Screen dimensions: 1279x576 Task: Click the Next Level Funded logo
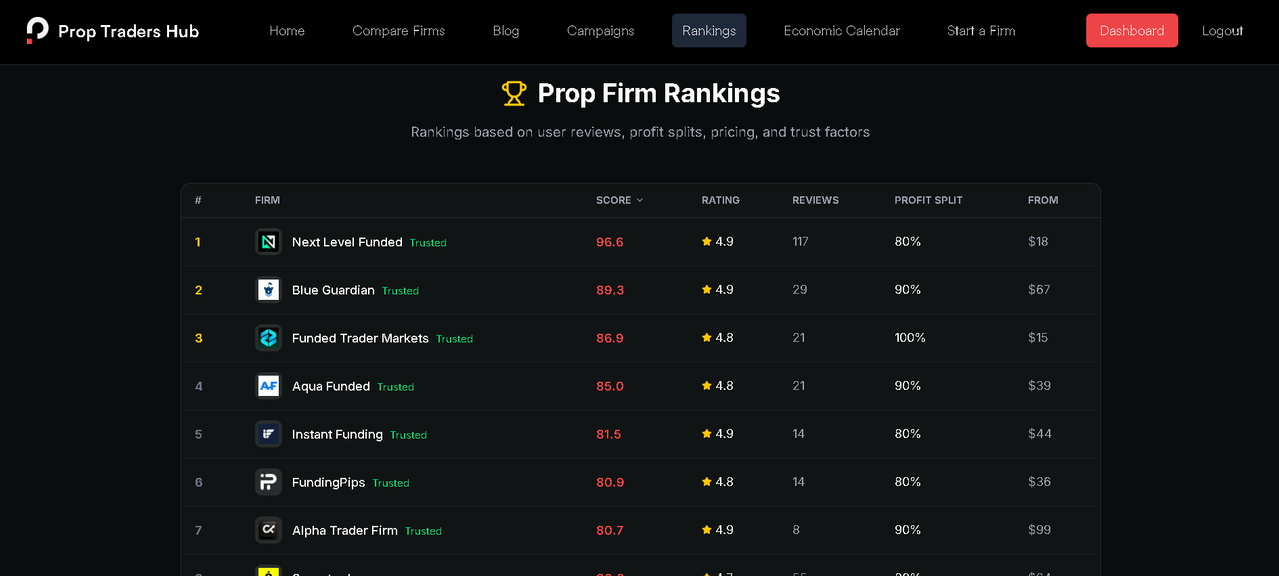pyautogui.click(x=268, y=242)
